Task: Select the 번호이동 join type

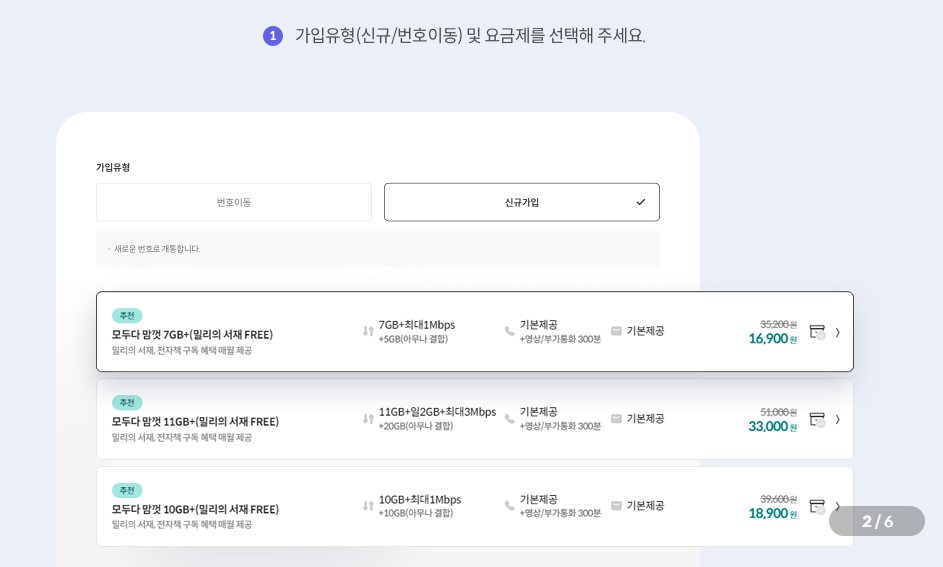Action: click(x=234, y=202)
